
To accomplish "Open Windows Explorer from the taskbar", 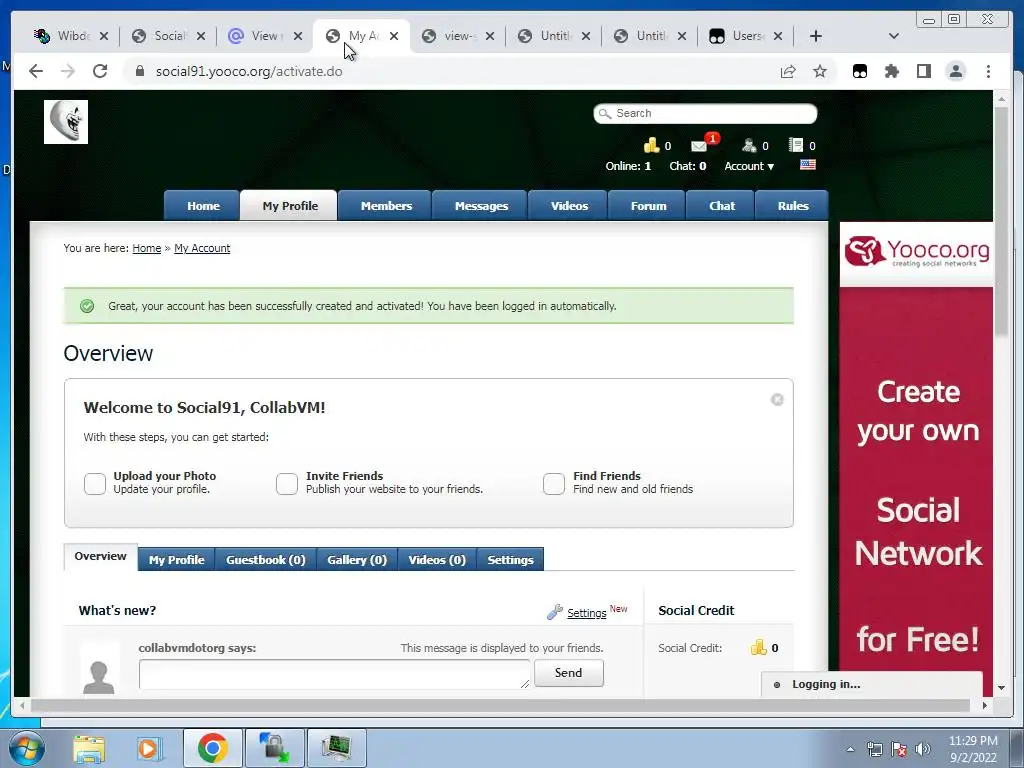I will tap(89, 748).
